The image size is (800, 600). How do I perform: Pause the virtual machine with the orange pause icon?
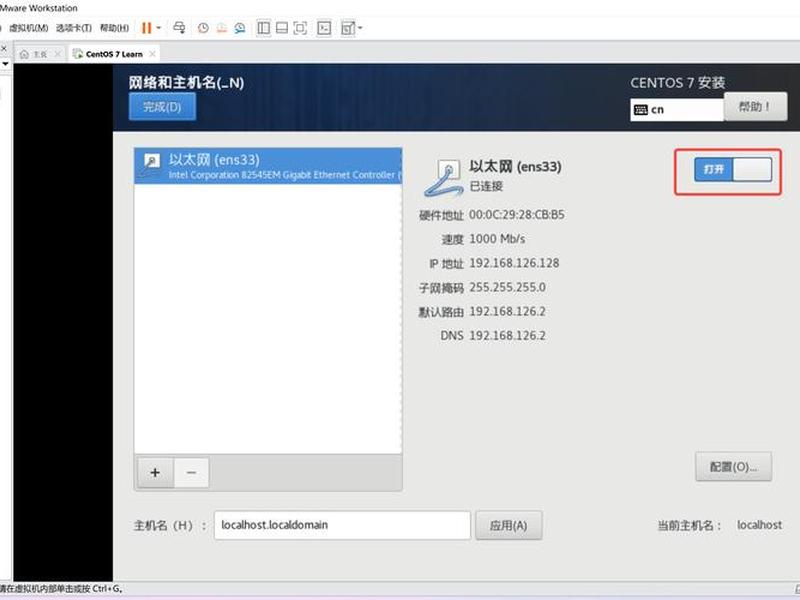pos(146,28)
